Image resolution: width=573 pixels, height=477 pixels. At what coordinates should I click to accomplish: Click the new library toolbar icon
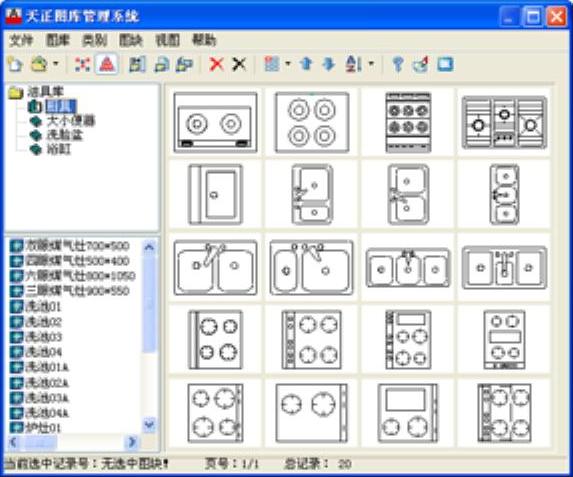[15, 65]
